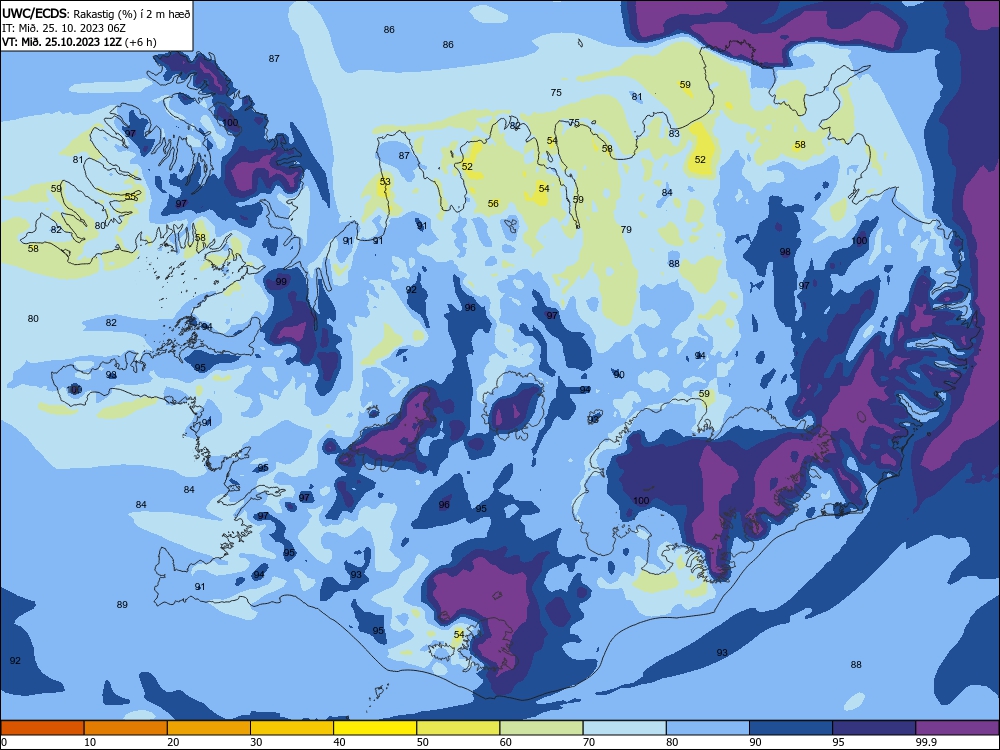Click the legend label '50'
The height and width of the screenshot is (750, 1000).
[x=422, y=742]
